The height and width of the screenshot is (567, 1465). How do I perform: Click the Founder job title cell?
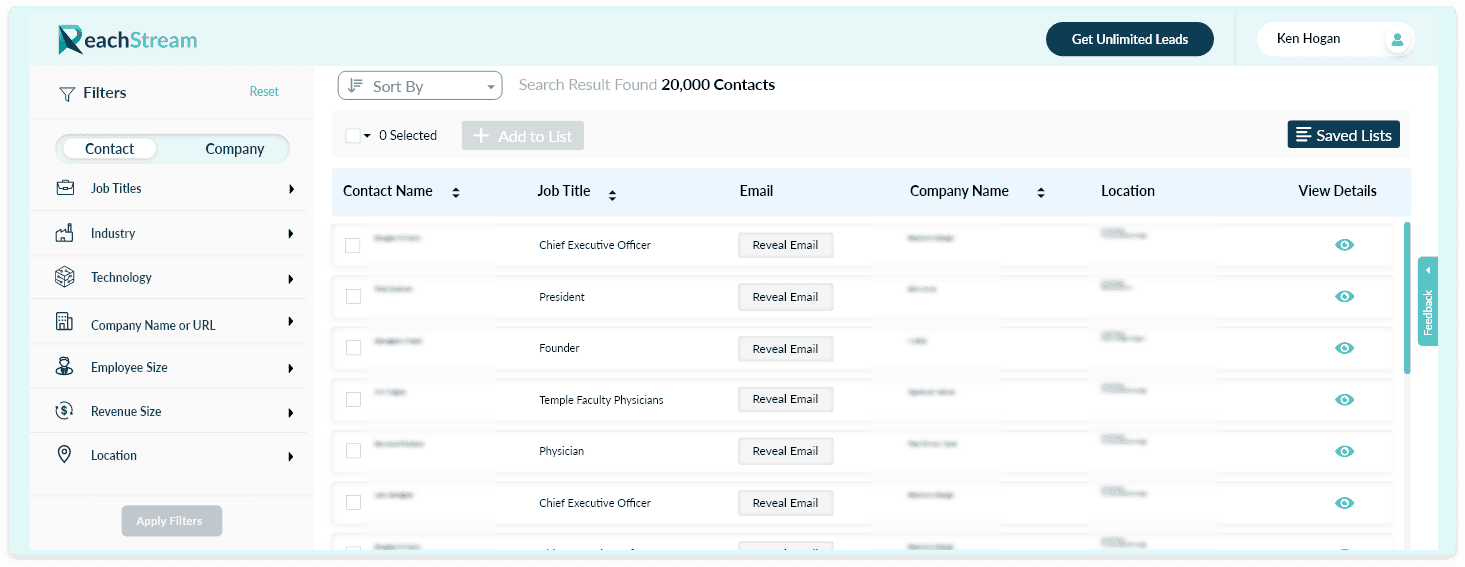tap(559, 348)
